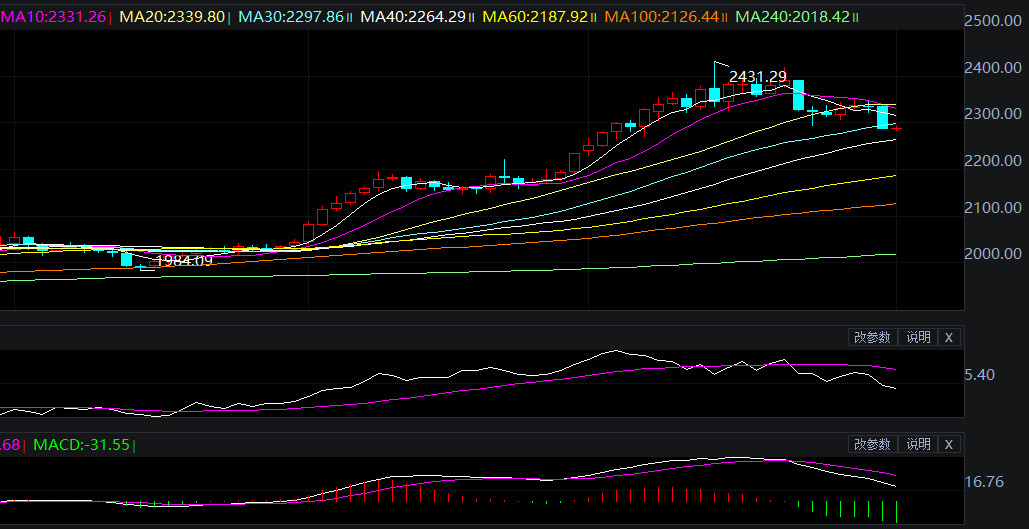Show 说明 for the MACD indicator
Image resolution: width=1029 pixels, height=529 pixels.
point(918,444)
